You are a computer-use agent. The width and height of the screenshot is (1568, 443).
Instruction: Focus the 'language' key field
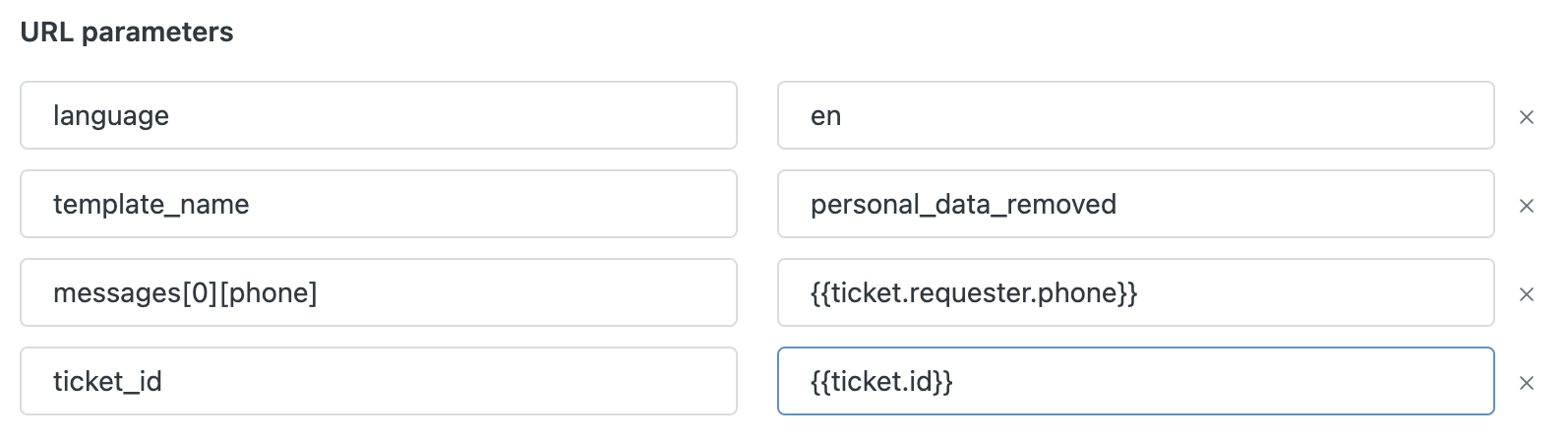pos(379,115)
